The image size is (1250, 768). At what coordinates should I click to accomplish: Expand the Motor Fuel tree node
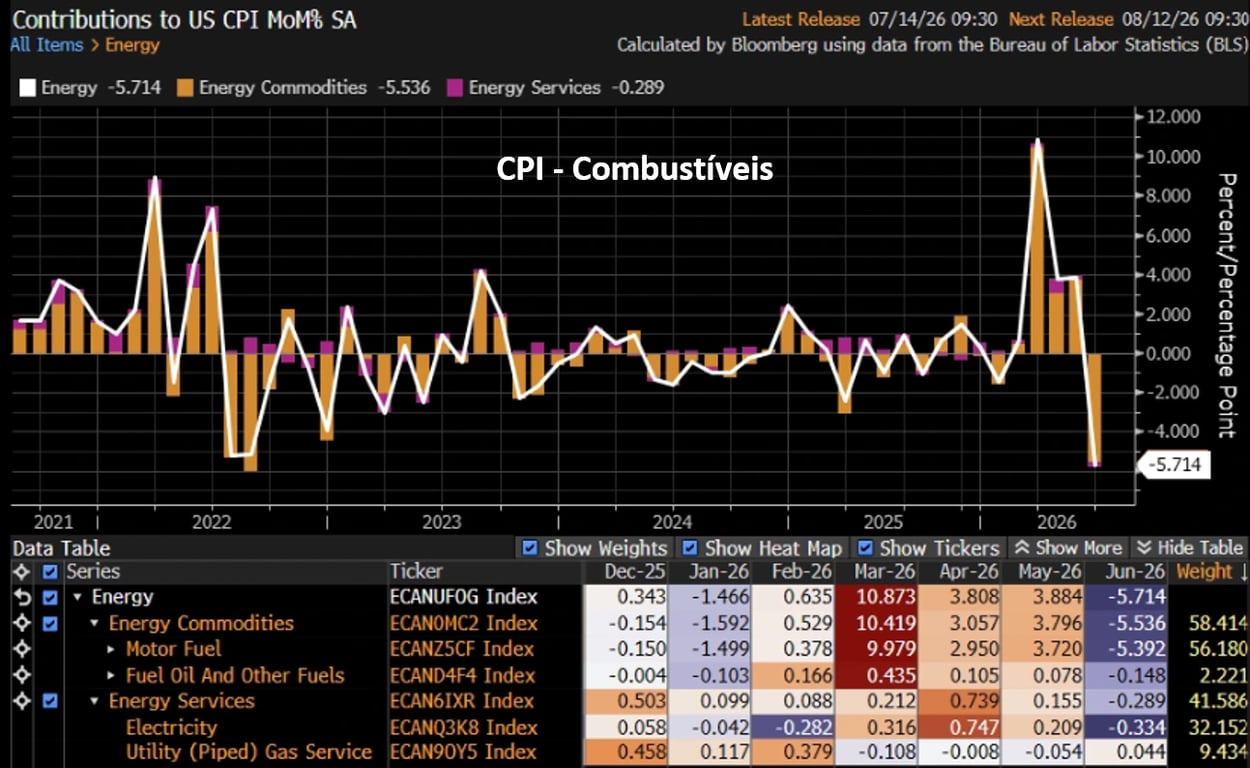pyautogui.click(x=111, y=649)
